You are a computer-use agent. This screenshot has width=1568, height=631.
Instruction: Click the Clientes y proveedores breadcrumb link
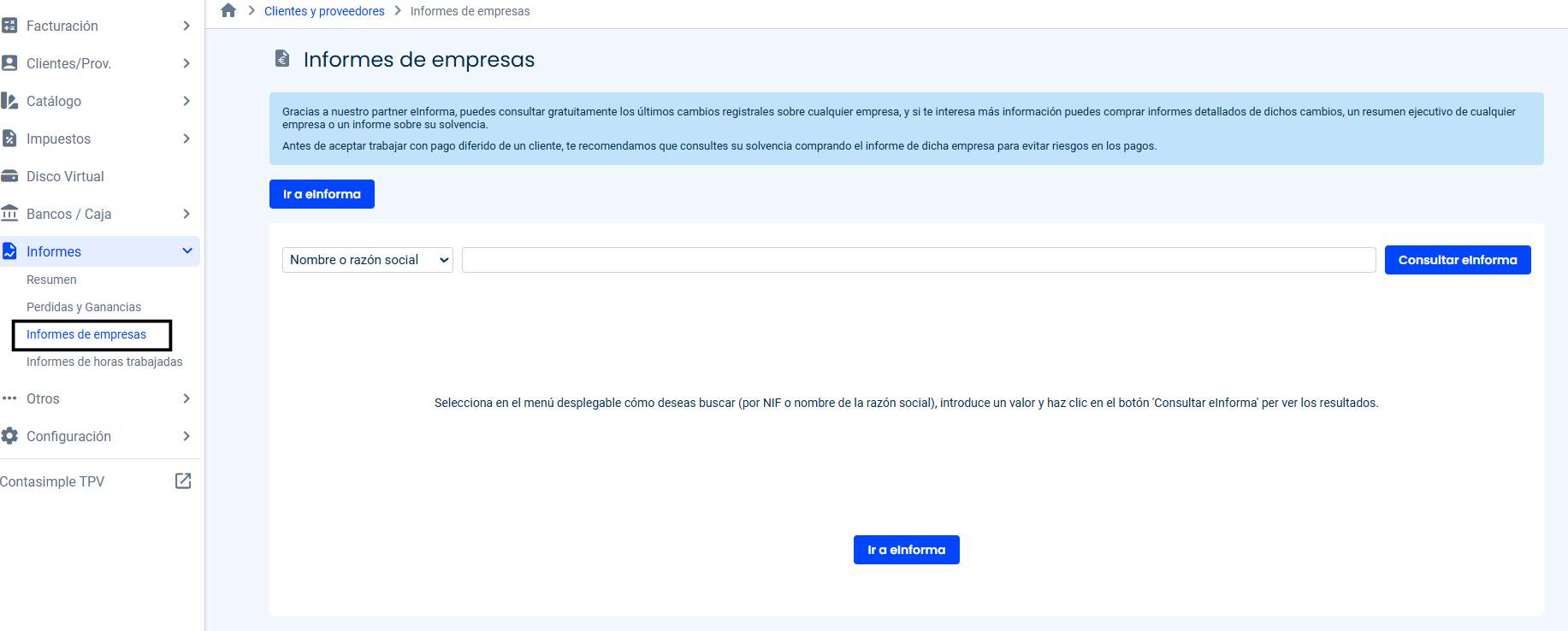(x=324, y=11)
